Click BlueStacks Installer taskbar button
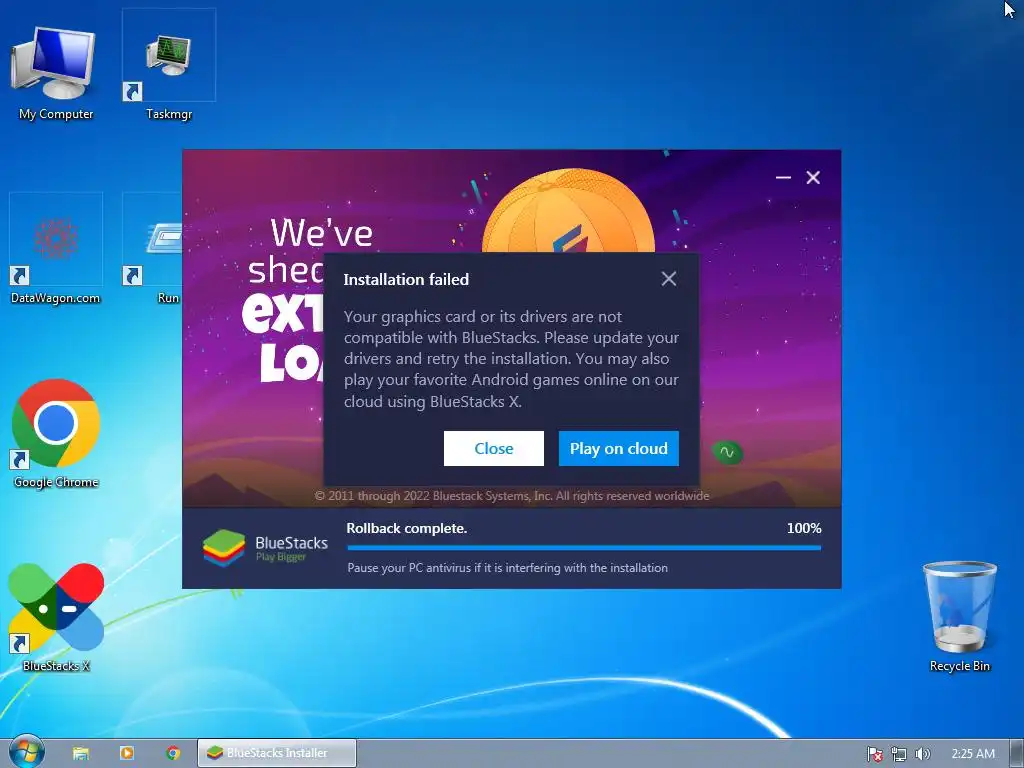This screenshot has height=768, width=1024. 277,753
